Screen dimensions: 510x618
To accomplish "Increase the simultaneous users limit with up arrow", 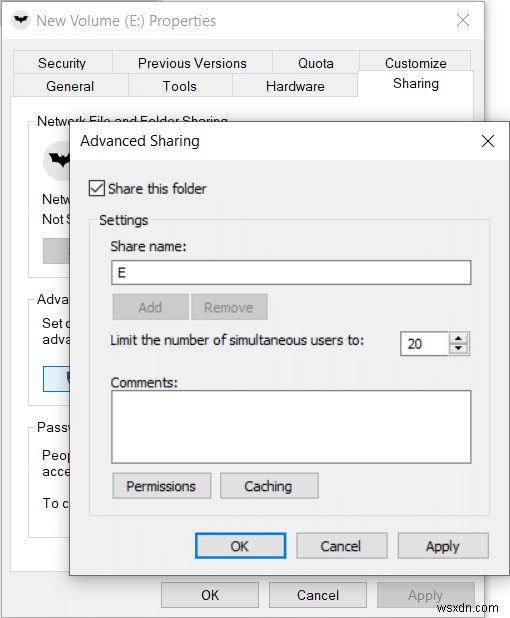I will (x=458, y=339).
